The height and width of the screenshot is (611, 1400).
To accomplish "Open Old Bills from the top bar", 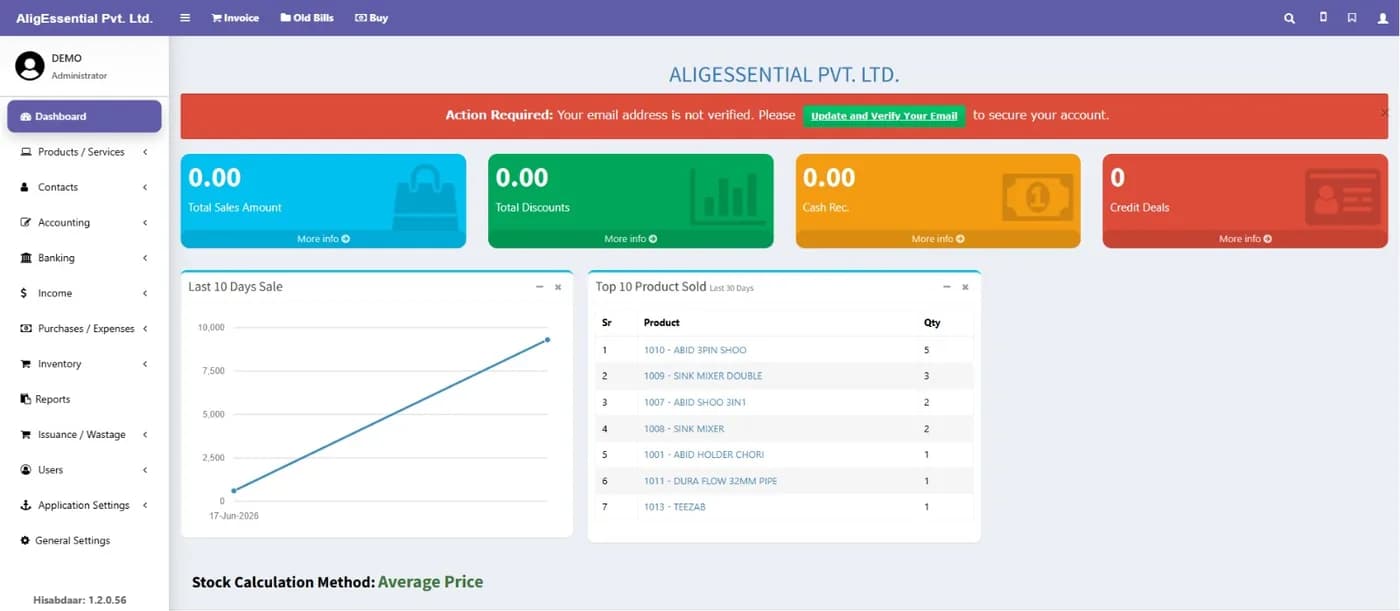I will [x=307, y=18].
